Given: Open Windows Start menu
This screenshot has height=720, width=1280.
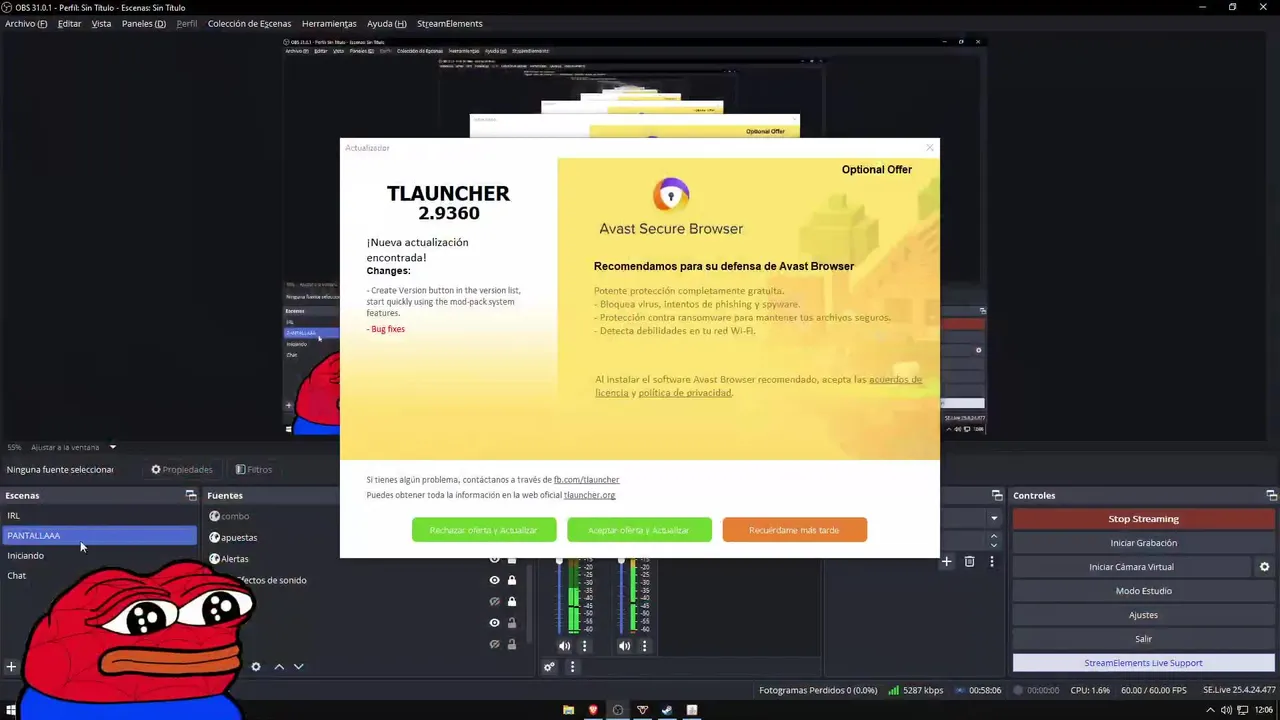Looking at the screenshot, I should 9,711.
